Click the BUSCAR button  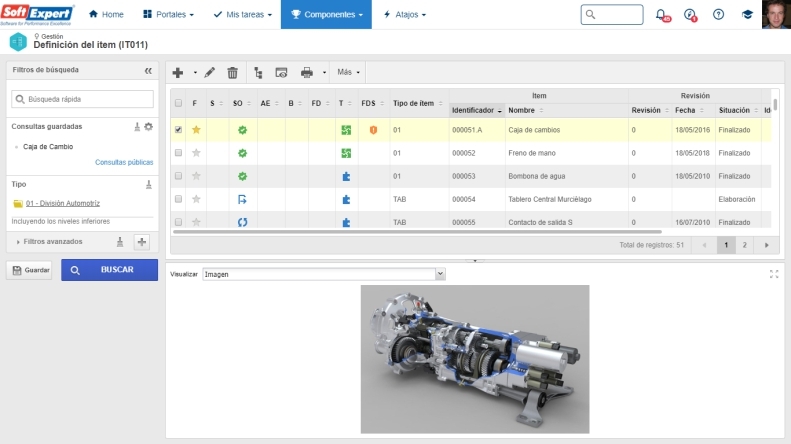point(109,270)
